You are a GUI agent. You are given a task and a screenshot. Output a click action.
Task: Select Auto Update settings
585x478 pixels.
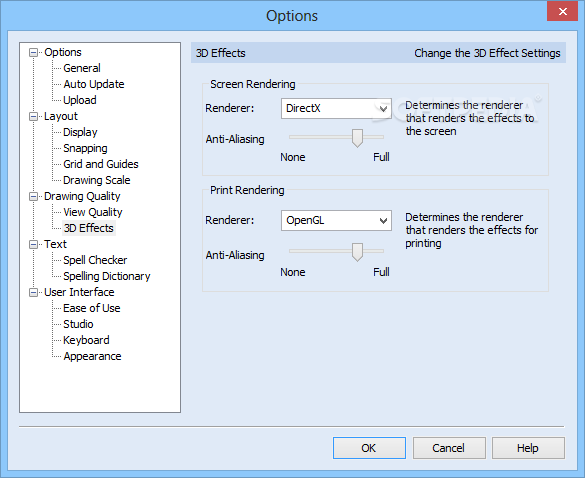[x=94, y=84]
